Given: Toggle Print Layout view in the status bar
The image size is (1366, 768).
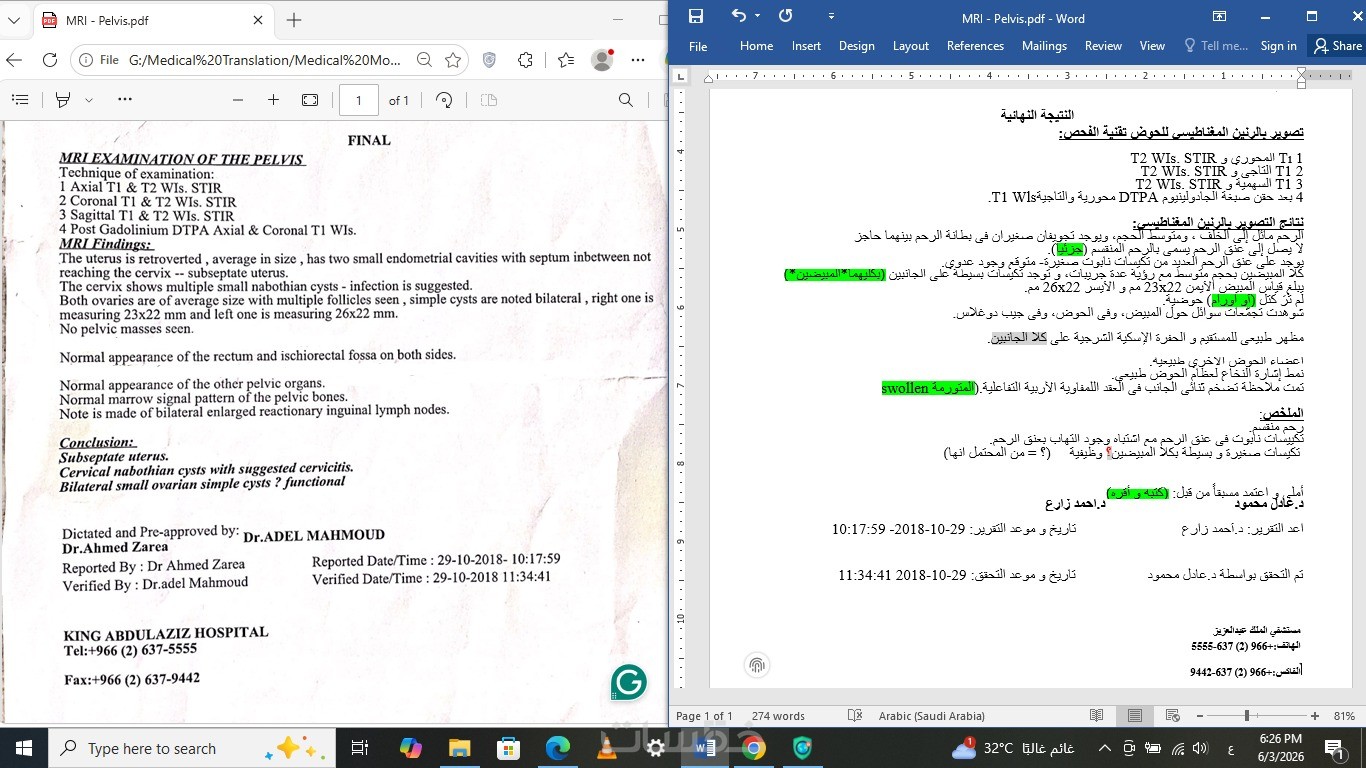Looking at the screenshot, I should click(1134, 716).
